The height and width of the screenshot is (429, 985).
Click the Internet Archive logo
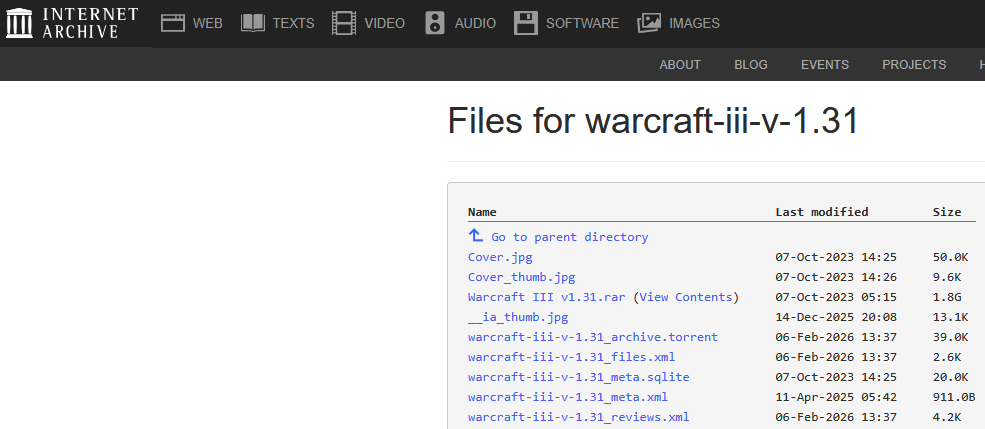click(72, 23)
